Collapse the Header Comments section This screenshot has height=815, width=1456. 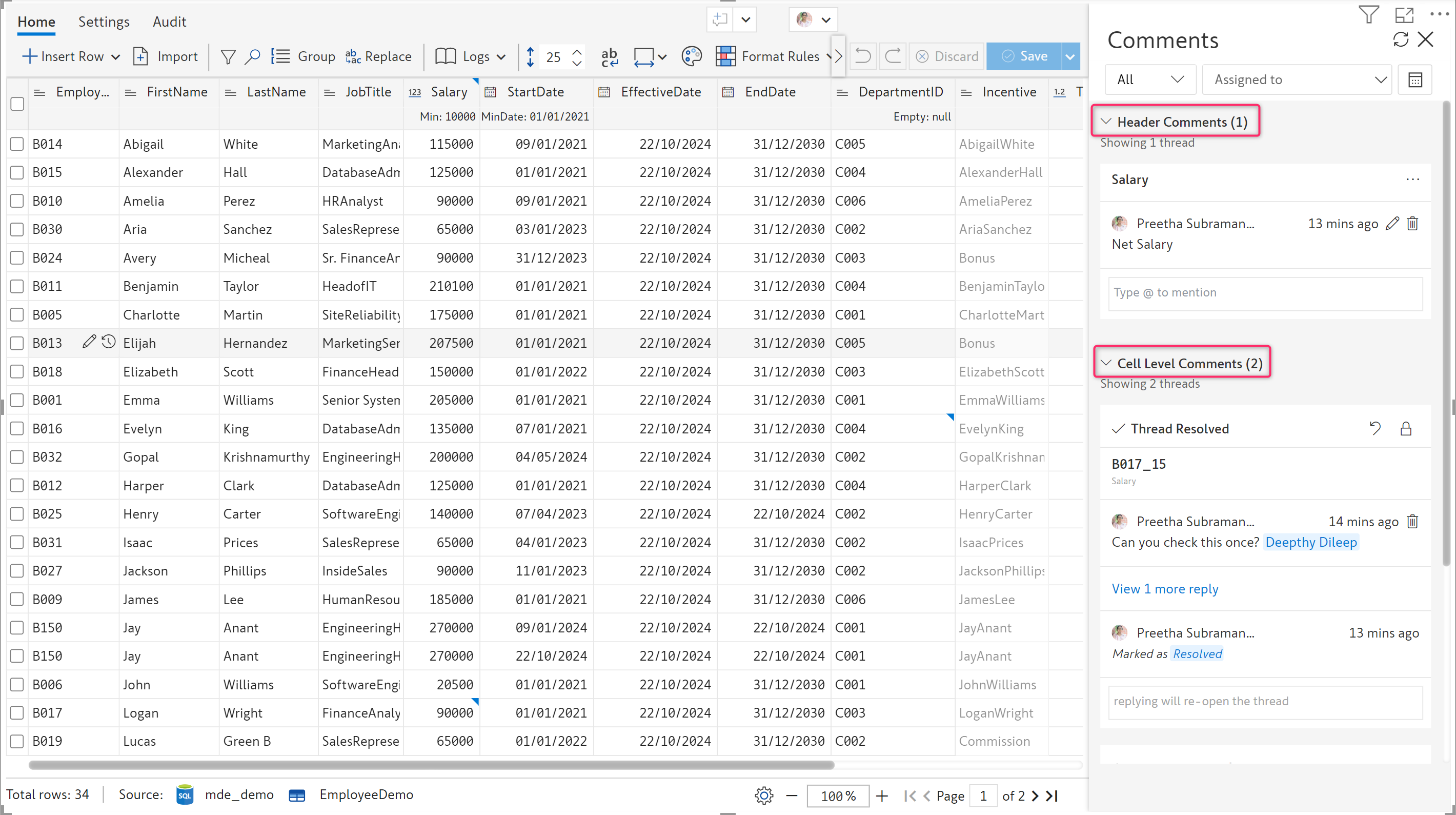coord(1106,122)
